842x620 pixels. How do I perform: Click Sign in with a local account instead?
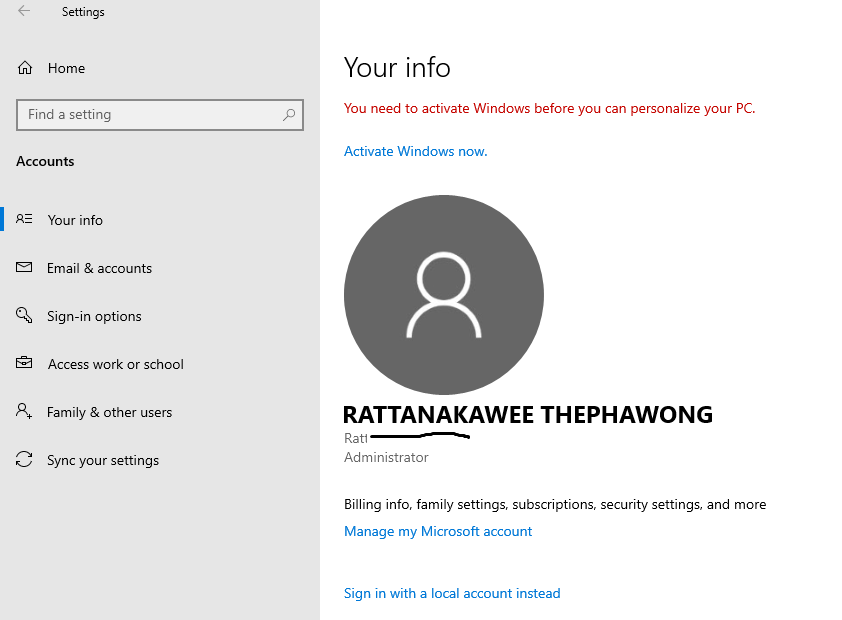click(452, 593)
